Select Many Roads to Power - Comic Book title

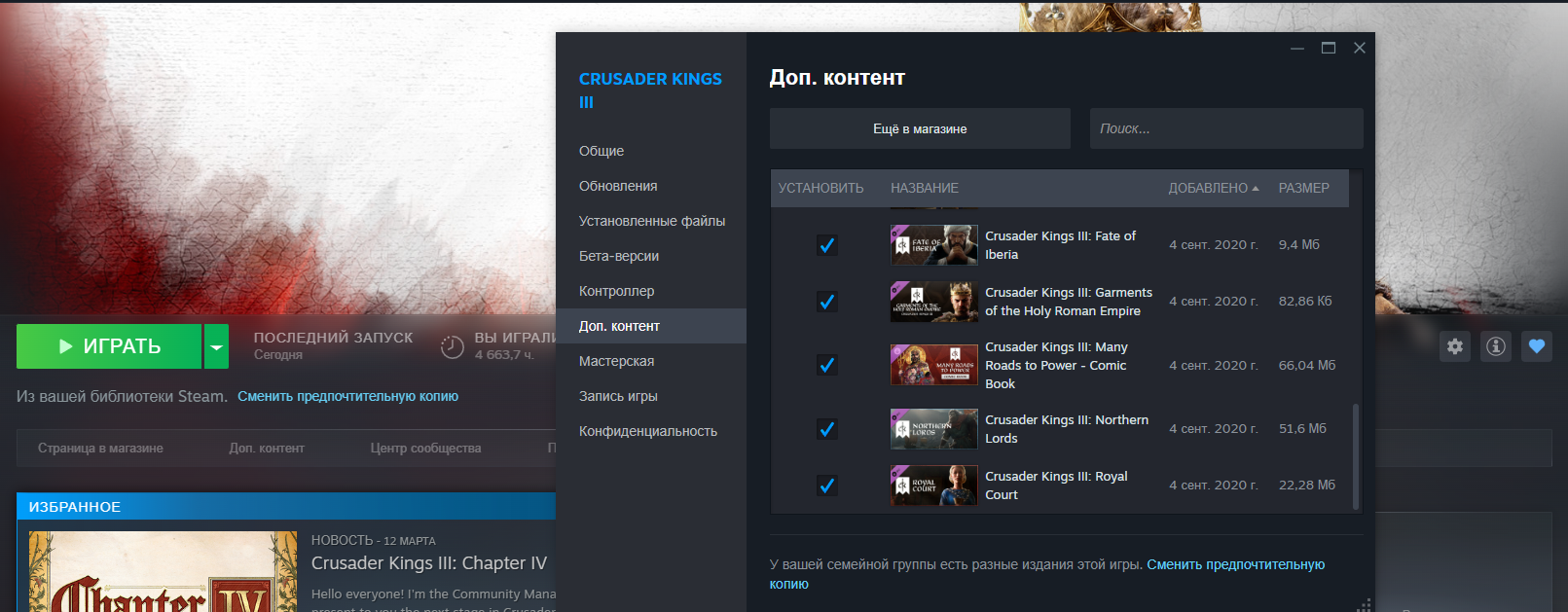[x=1056, y=365]
